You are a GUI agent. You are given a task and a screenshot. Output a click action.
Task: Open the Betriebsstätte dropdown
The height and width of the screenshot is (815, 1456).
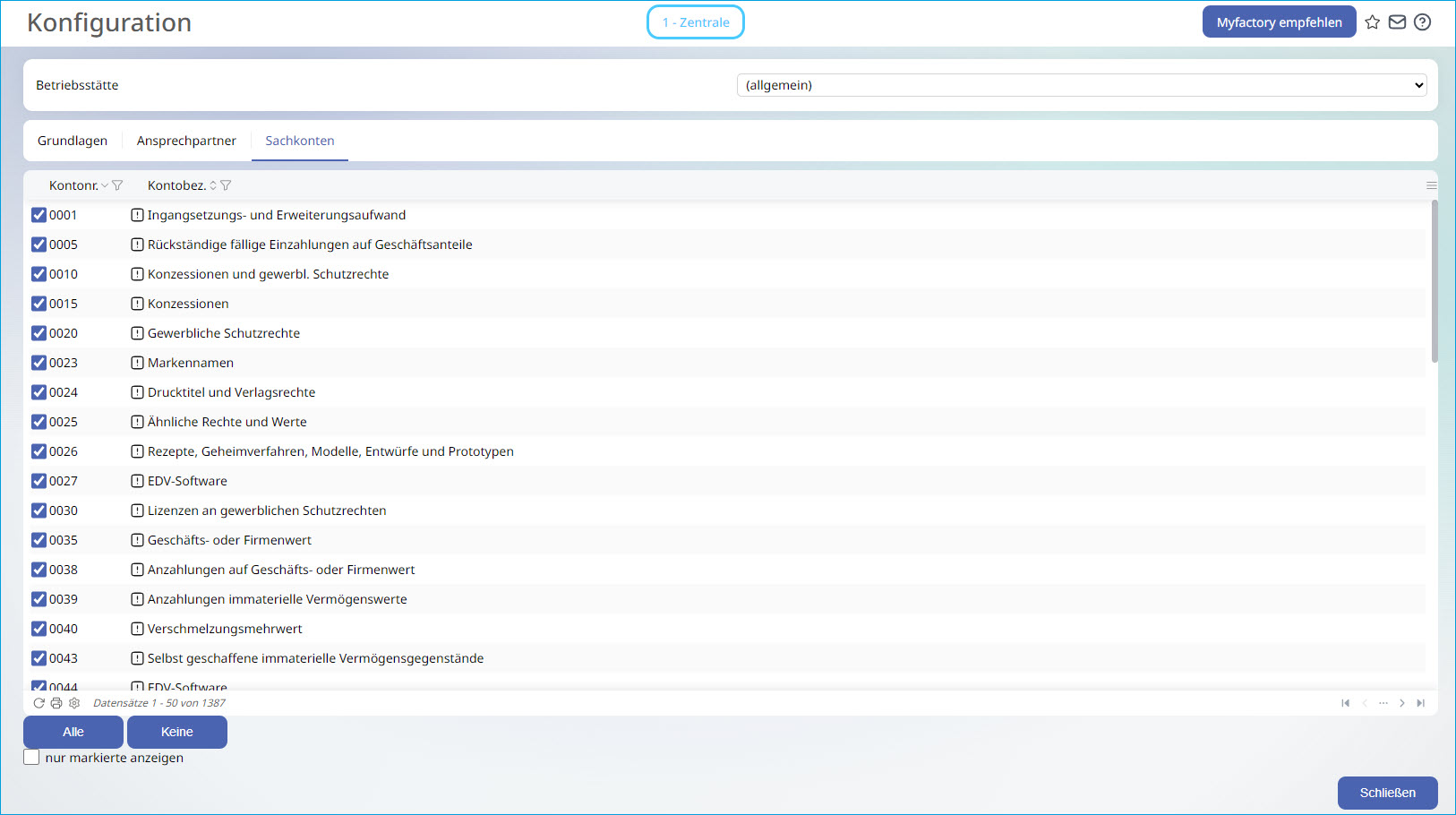click(x=1082, y=85)
